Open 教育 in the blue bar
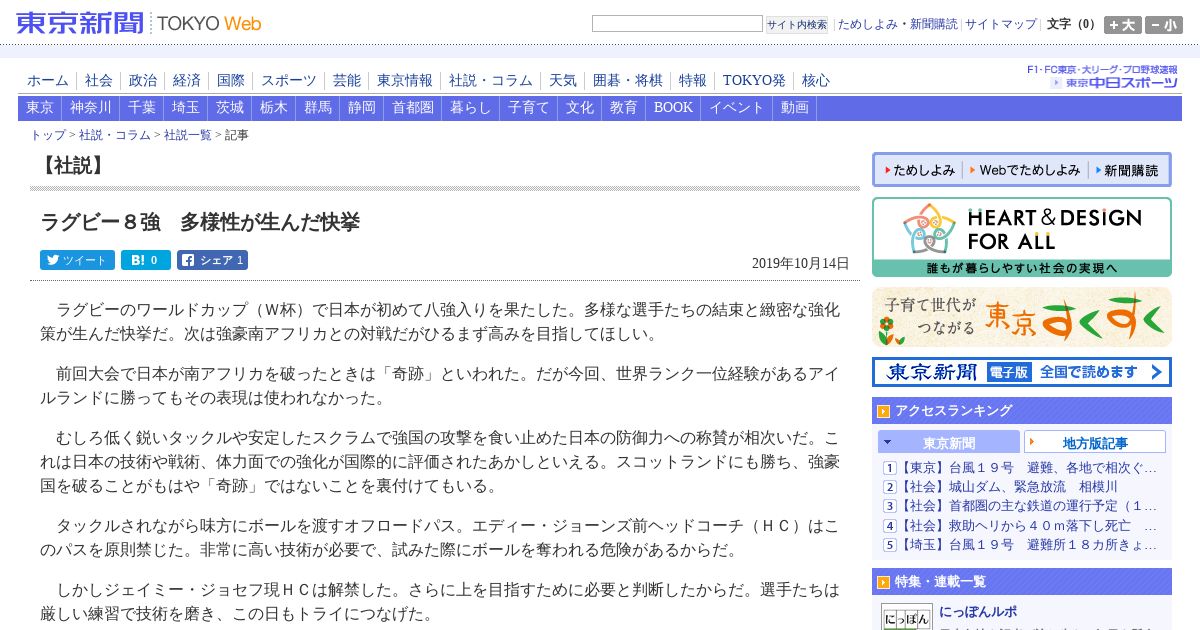 click(x=624, y=108)
